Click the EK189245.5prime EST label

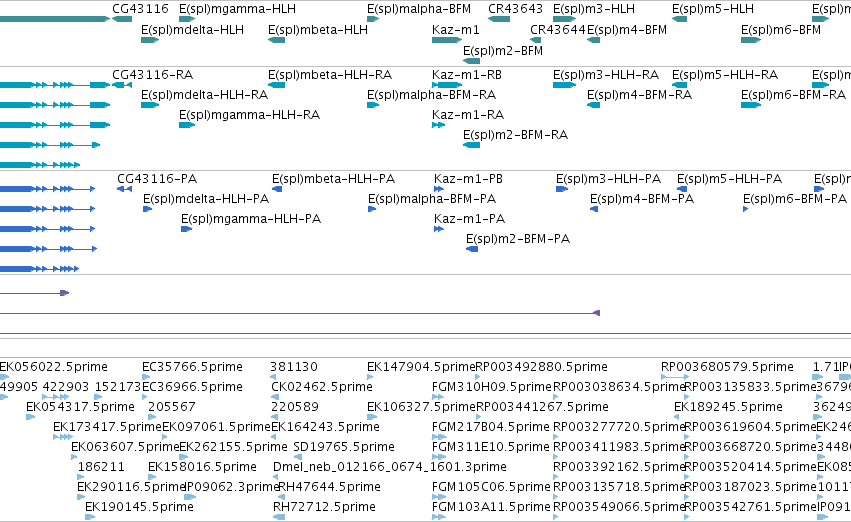coord(728,407)
